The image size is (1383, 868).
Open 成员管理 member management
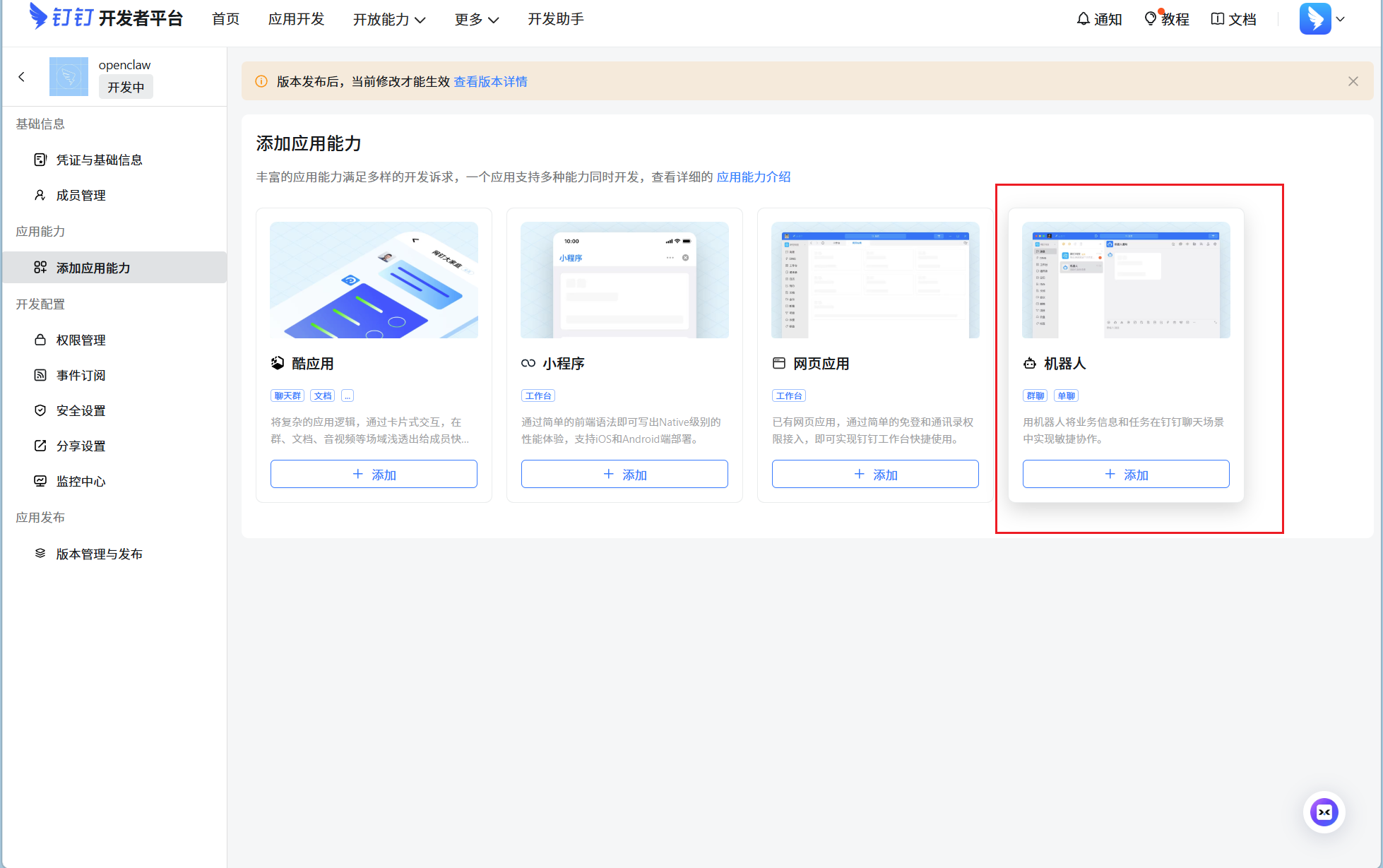tap(81, 195)
